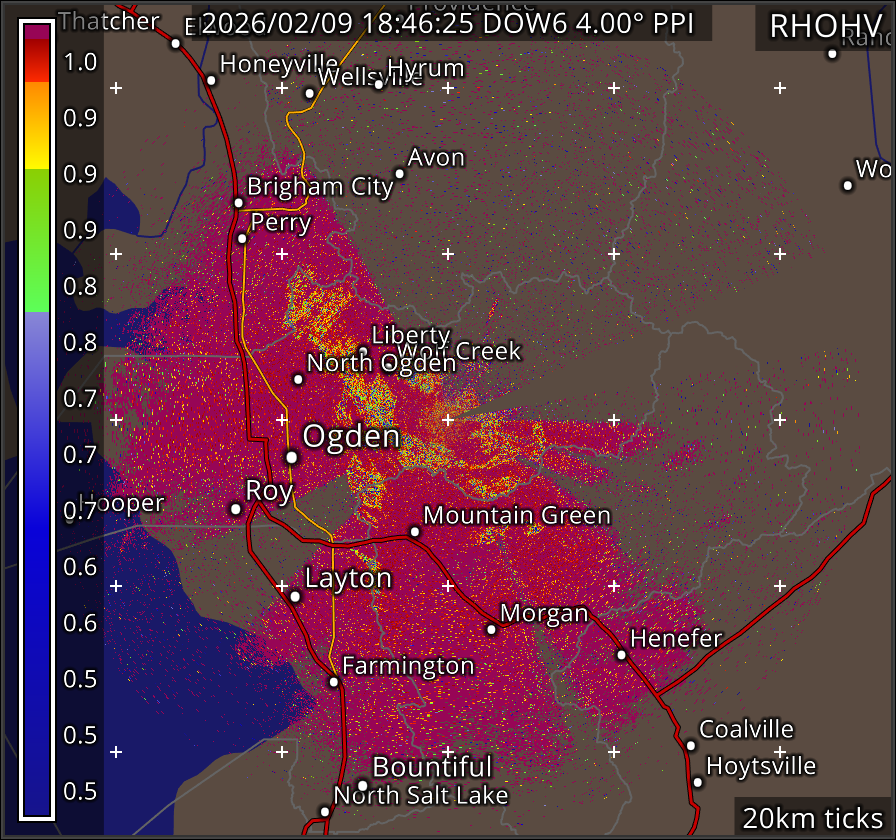The image size is (896, 840).
Task: Click the Farmington city marker
Action: [x=334, y=682]
